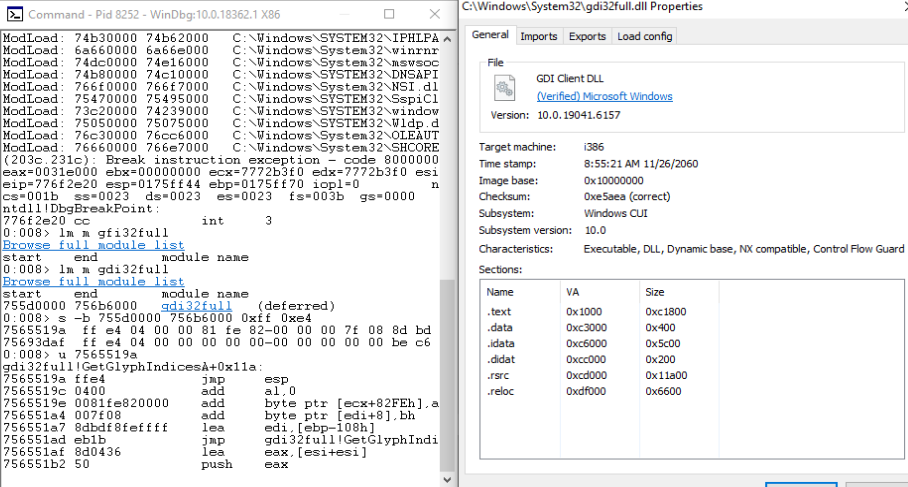Click the gdi32full module link

(196, 306)
